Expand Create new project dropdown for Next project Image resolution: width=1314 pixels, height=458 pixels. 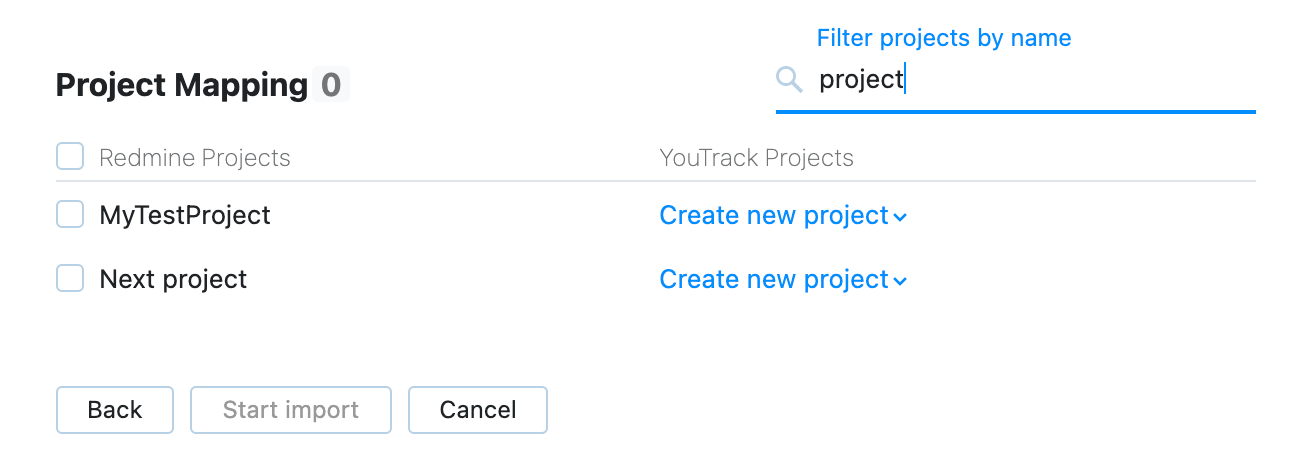click(x=774, y=279)
